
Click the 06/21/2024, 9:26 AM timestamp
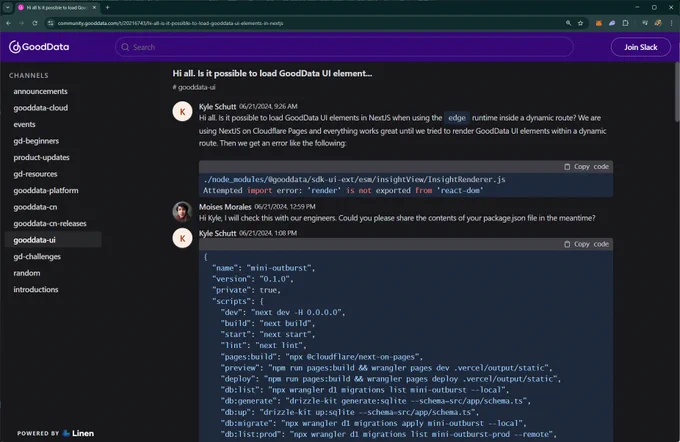[x=268, y=106]
